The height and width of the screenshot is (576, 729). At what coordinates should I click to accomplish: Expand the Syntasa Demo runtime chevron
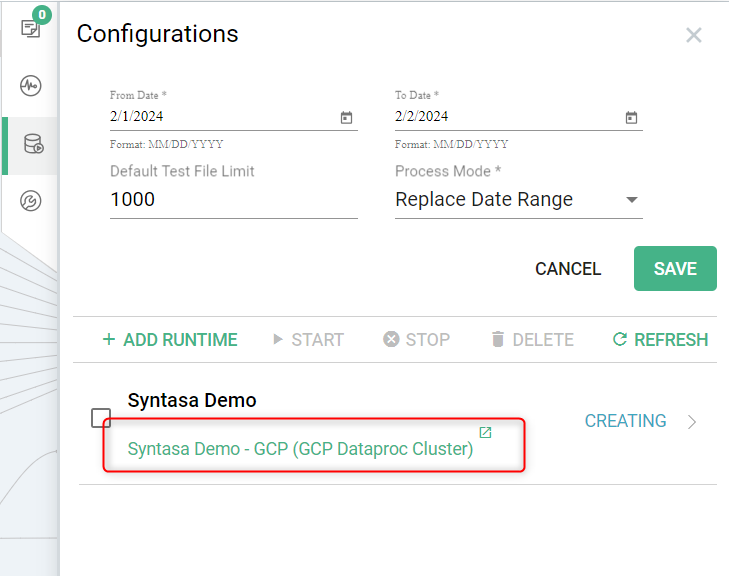pos(692,422)
